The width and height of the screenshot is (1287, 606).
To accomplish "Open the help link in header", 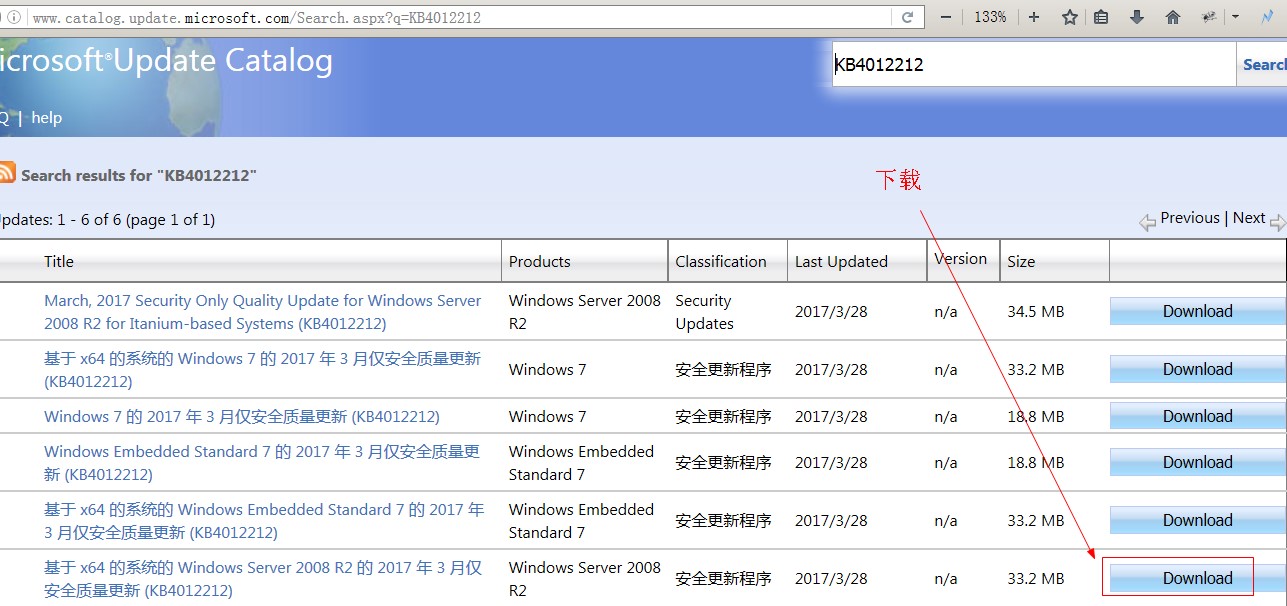I will click(46, 117).
